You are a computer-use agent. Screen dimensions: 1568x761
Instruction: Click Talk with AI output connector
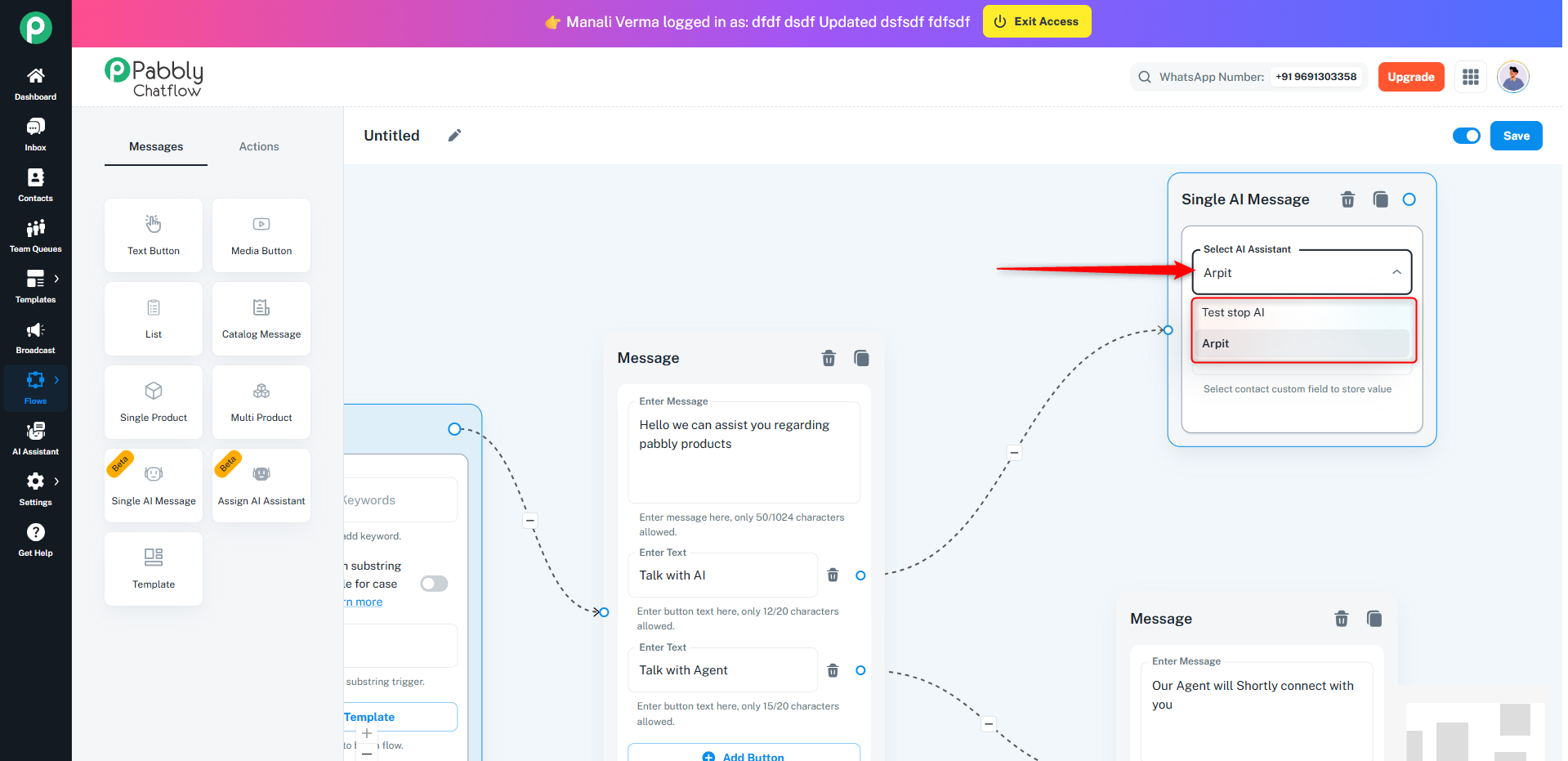[x=860, y=575]
